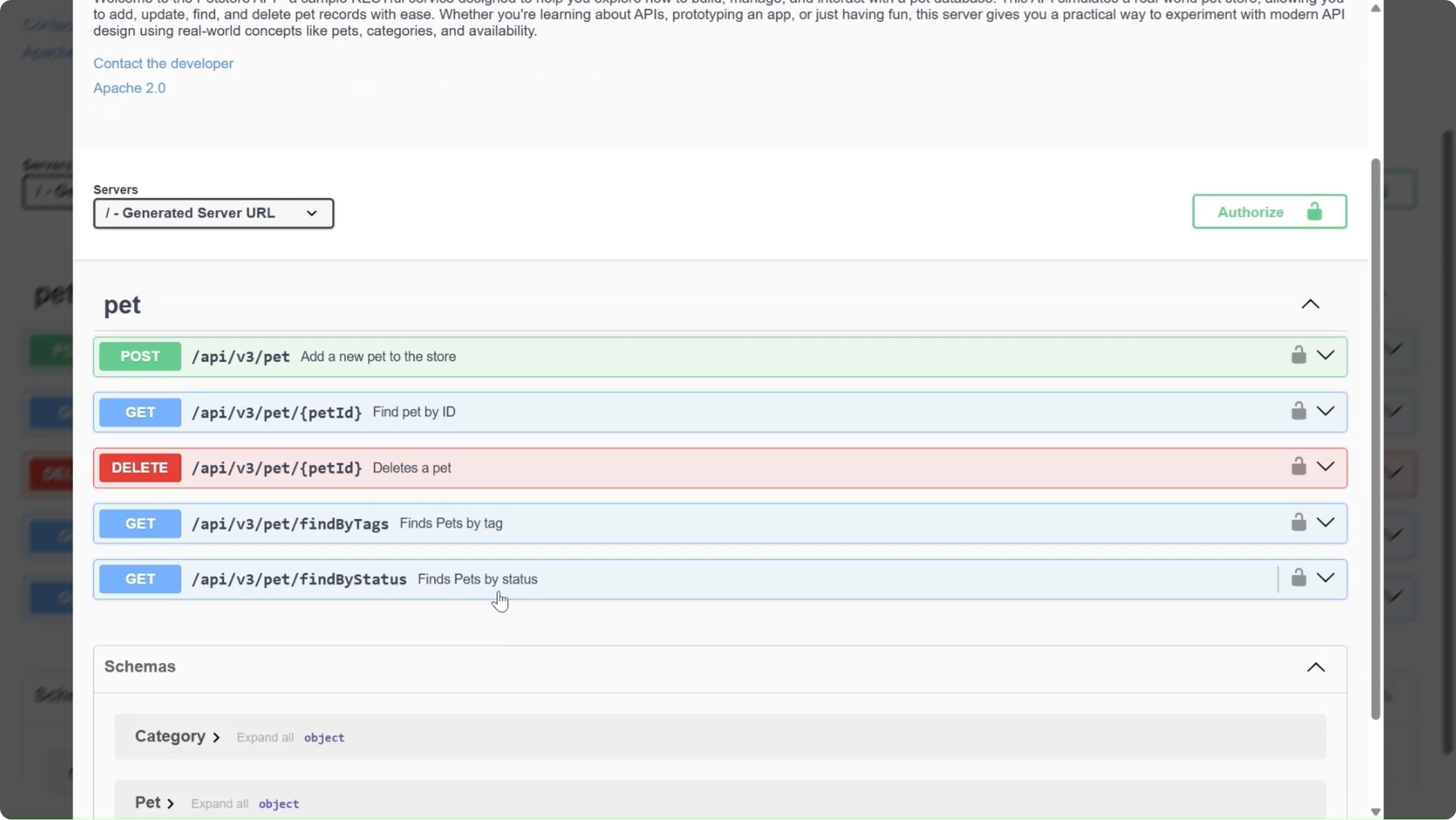This screenshot has width=1456, height=820.
Task: Click the lock icon on findByStatus endpoint
Action: 1298,577
